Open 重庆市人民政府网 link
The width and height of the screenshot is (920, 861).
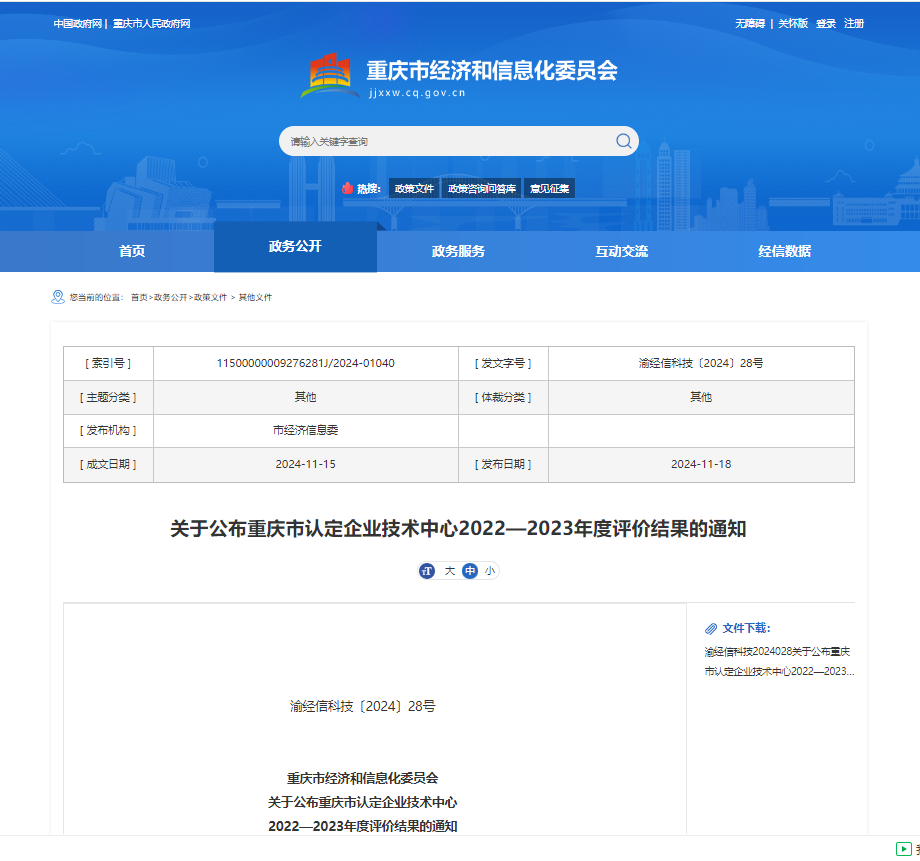(151, 23)
